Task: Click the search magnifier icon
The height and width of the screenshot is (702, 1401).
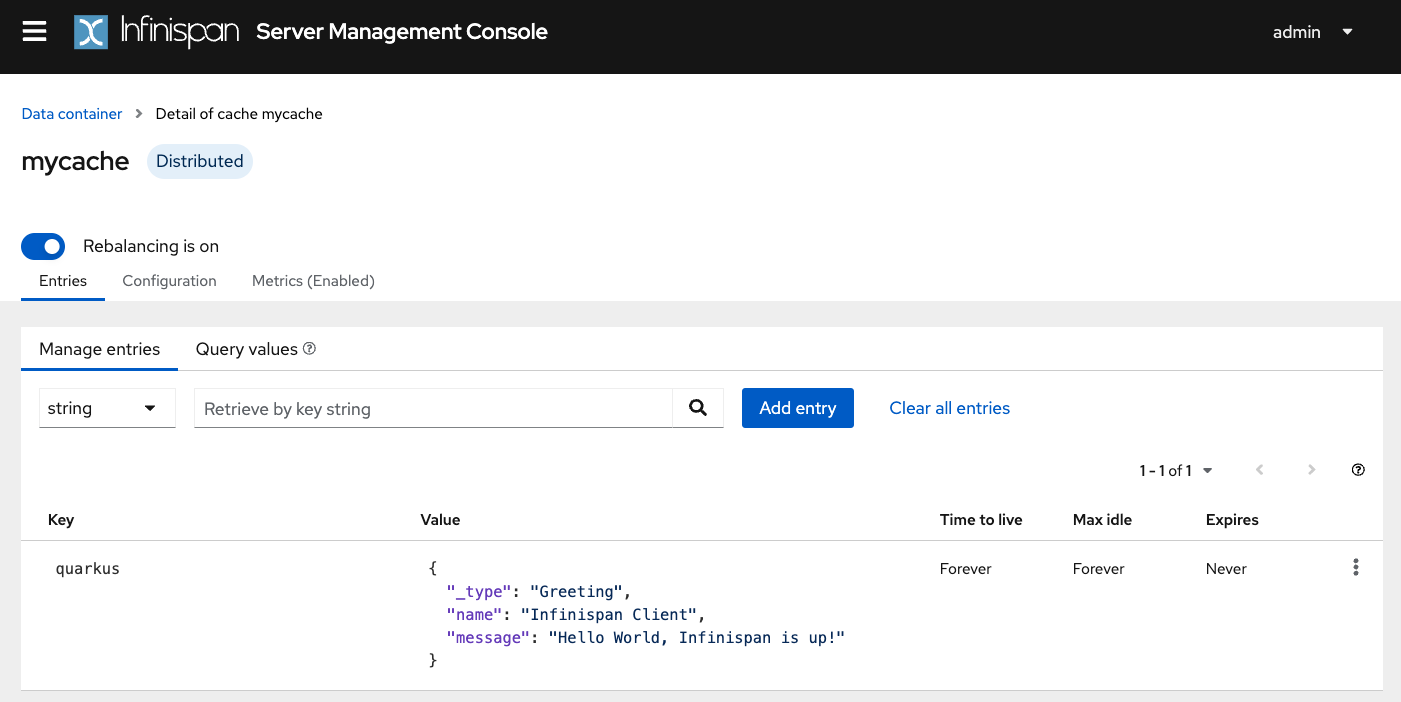Action: click(698, 408)
